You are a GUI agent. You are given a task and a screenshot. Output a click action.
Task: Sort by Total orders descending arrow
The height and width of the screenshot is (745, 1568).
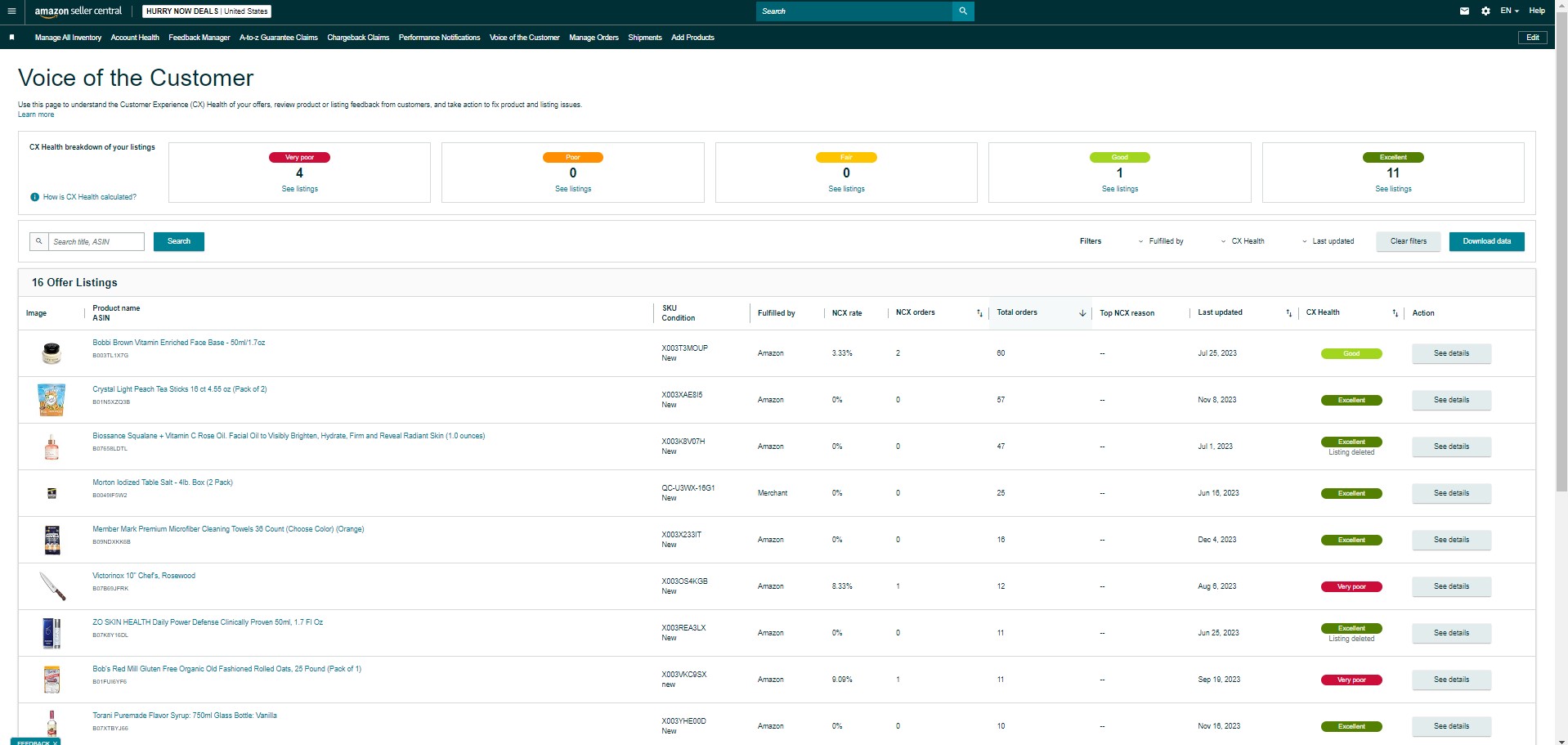[x=1082, y=313]
